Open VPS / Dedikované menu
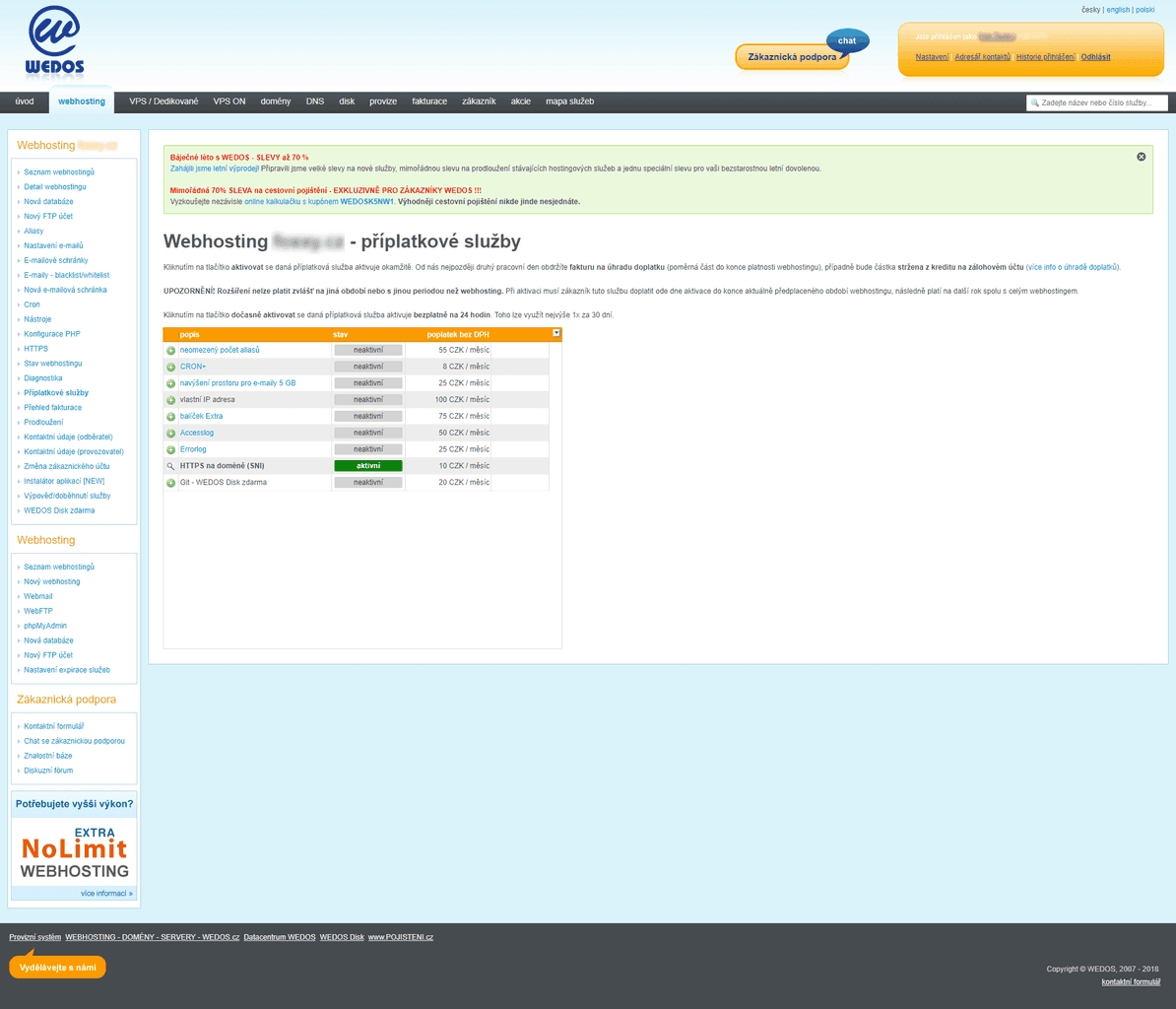The height and width of the screenshot is (1009, 1176). pyautogui.click(x=163, y=101)
